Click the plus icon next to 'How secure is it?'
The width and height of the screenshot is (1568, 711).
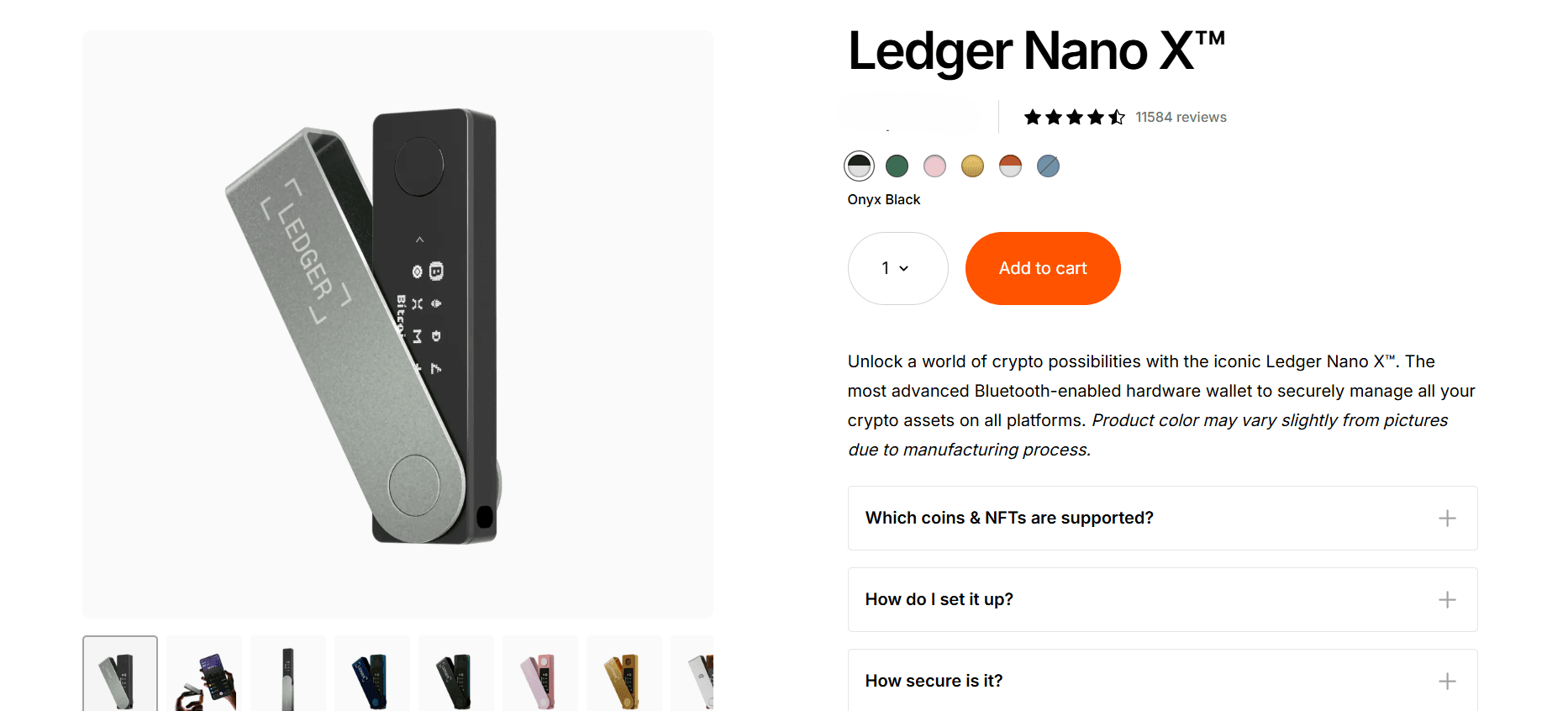[x=1447, y=682]
